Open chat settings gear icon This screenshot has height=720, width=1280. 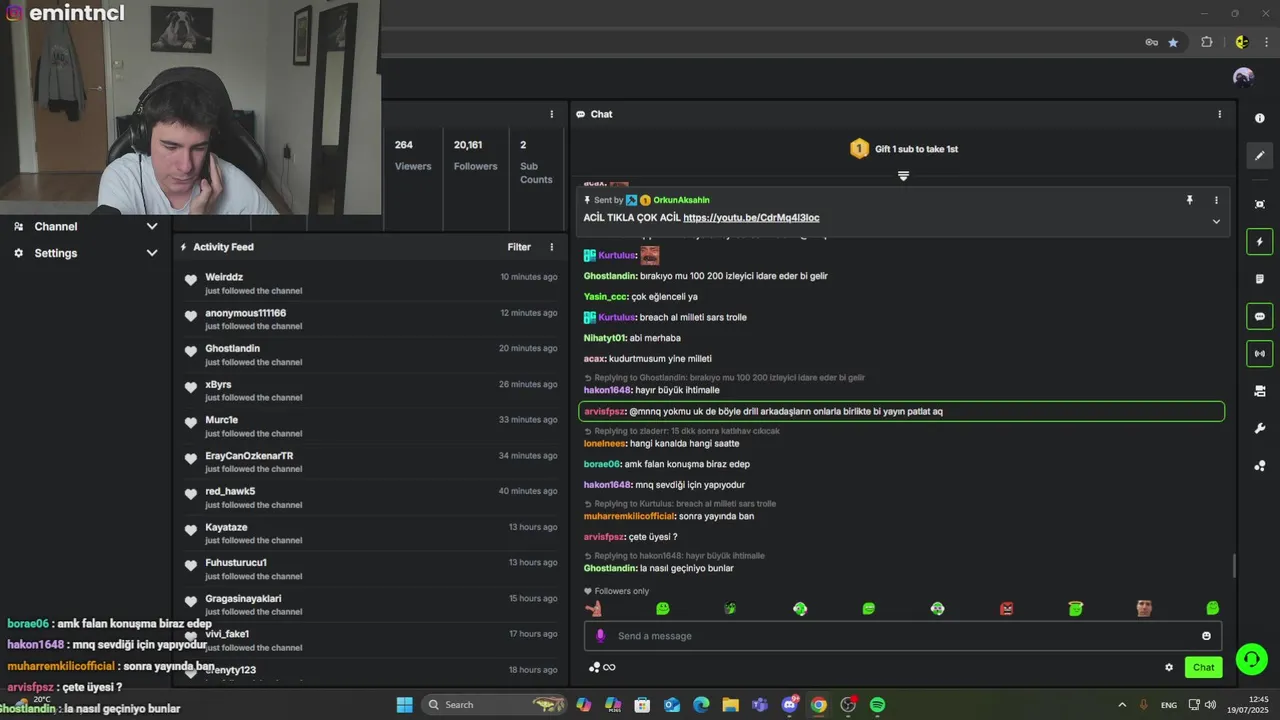click(x=1168, y=667)
